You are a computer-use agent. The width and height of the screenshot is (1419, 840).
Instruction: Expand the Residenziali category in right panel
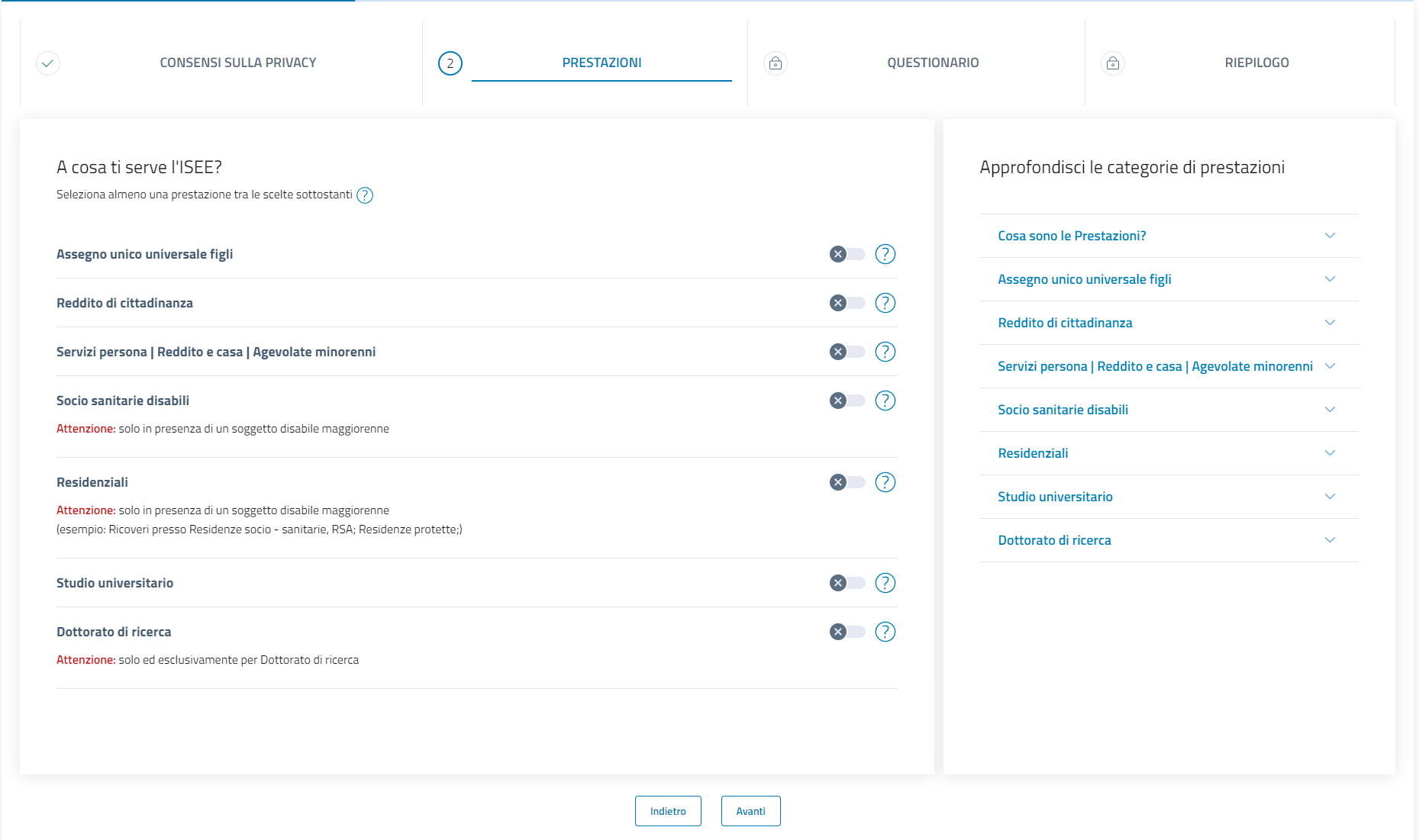(1168, 453)
